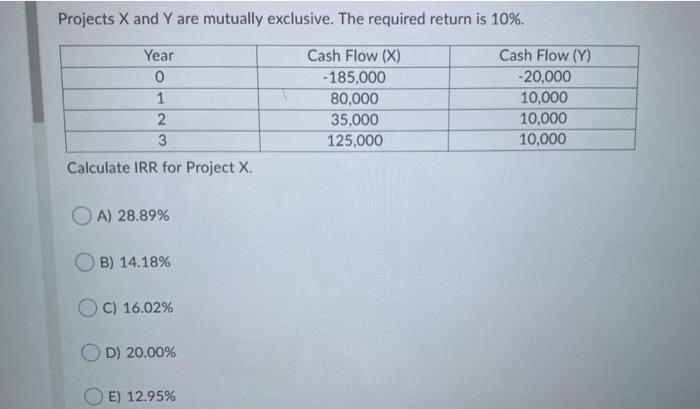
Task: Pick the C) 16.02% radio button
Action: point(88,308)
